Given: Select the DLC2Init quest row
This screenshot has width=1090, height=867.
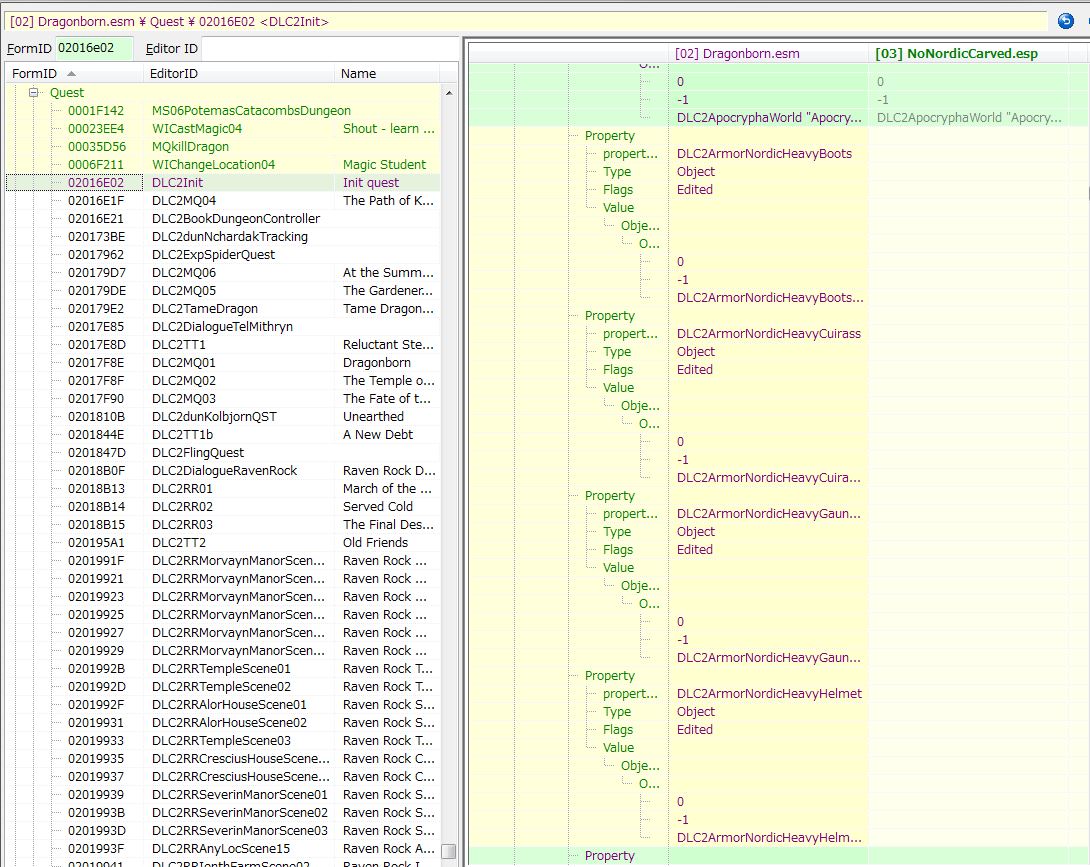Looking at the screenshot, I should click(223, 183).
